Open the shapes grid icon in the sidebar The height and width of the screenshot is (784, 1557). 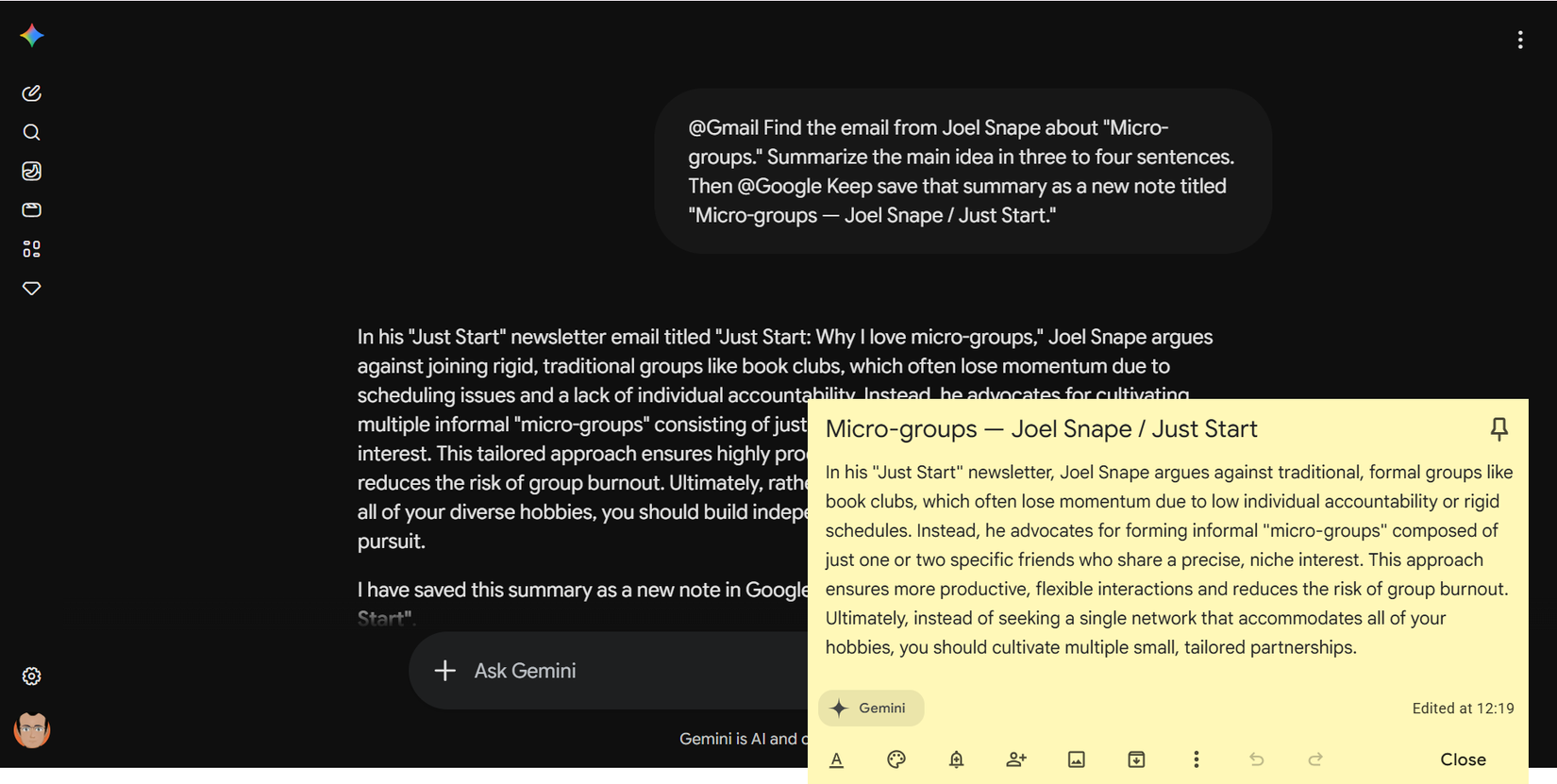tap(31, 249)
